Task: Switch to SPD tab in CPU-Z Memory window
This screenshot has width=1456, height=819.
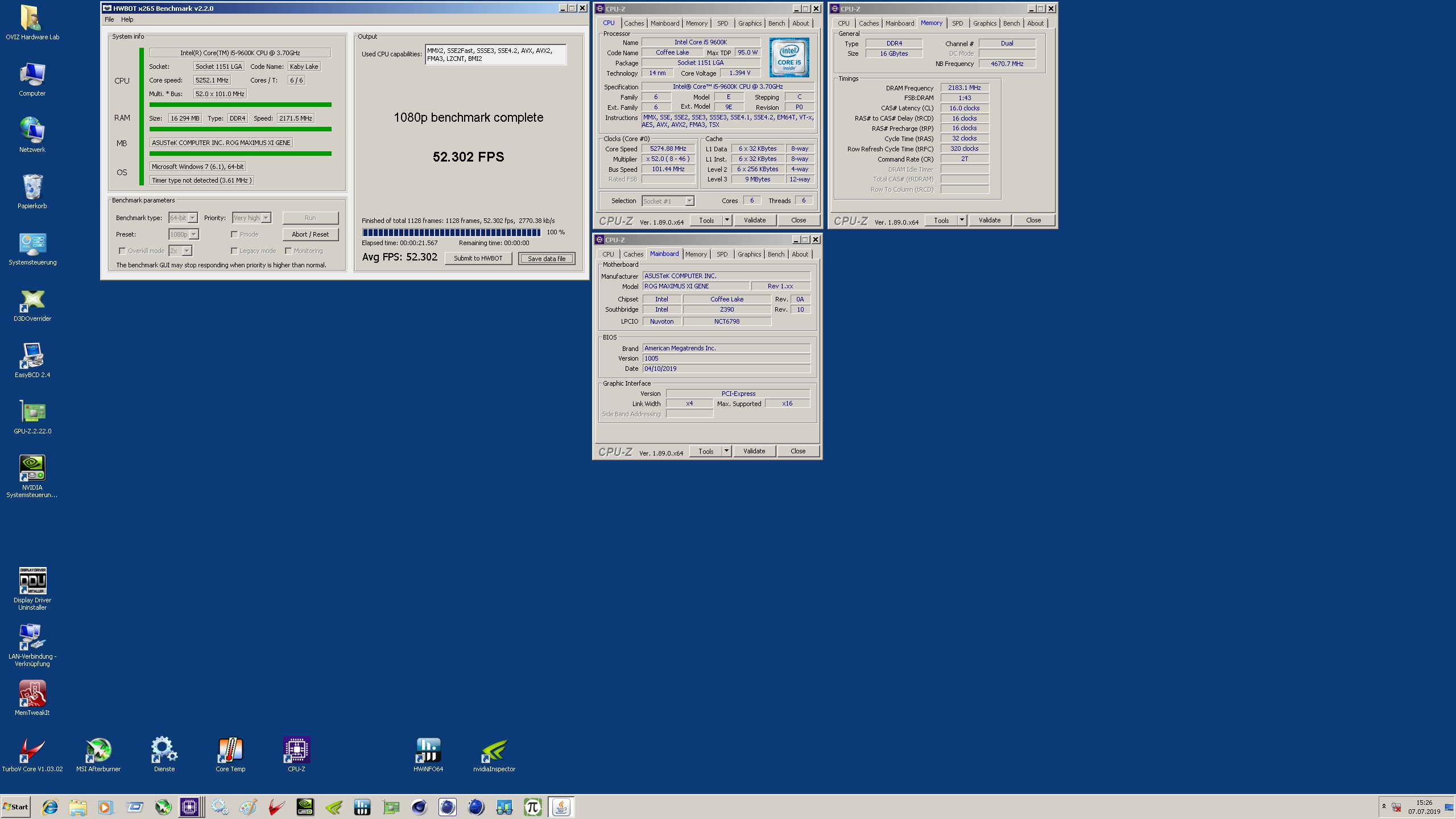Action: coord(958,23)
